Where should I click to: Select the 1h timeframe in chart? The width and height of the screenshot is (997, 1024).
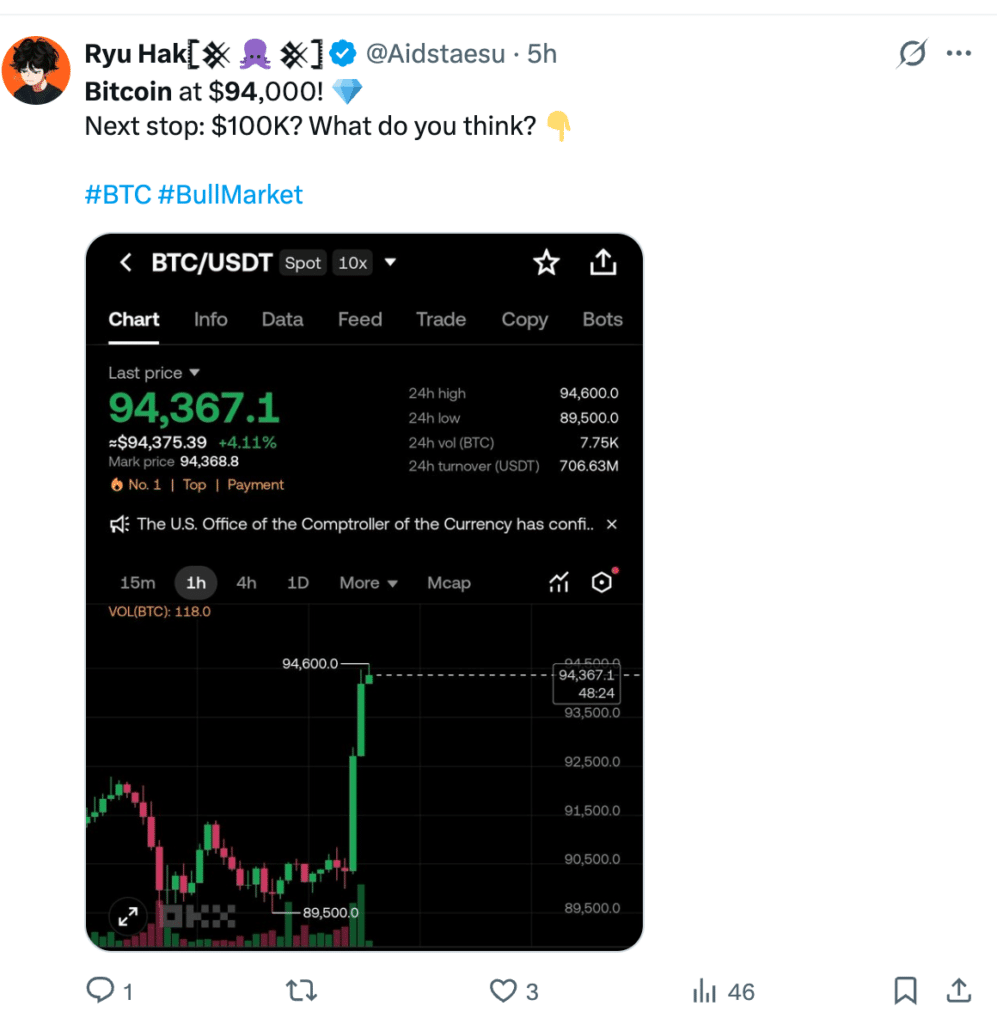(196, 583)
